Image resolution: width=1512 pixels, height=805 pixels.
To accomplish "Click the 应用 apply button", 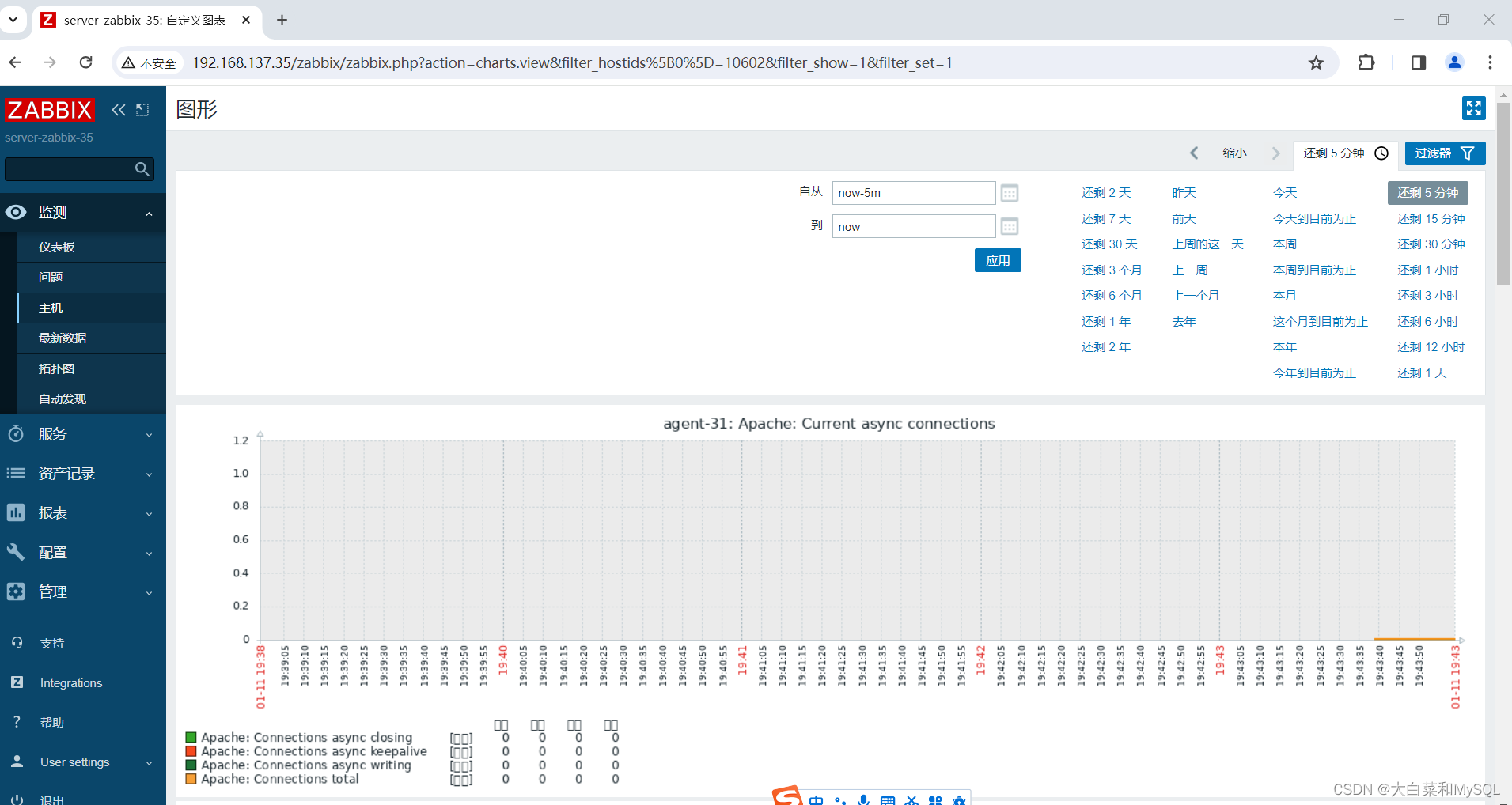I will coord(998,260).
